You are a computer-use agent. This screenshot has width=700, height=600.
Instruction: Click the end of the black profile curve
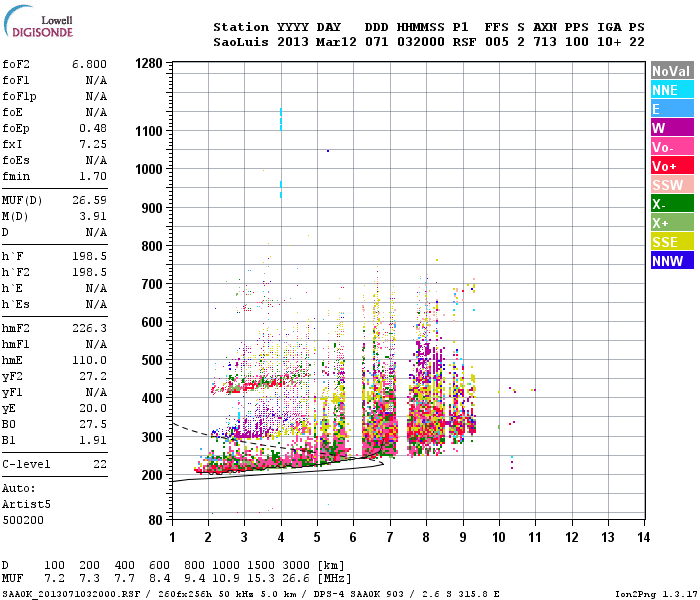click(x=383, y=464)
